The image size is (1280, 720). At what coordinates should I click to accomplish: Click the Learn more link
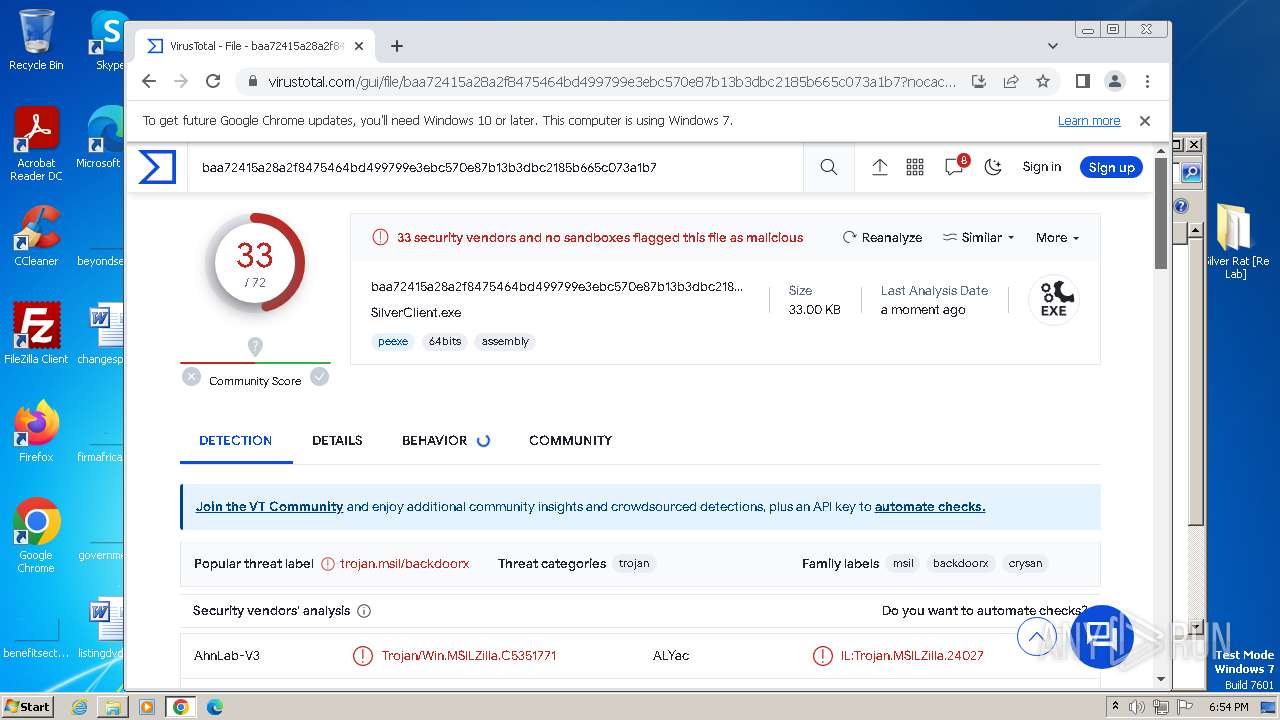click(1089, 121)
